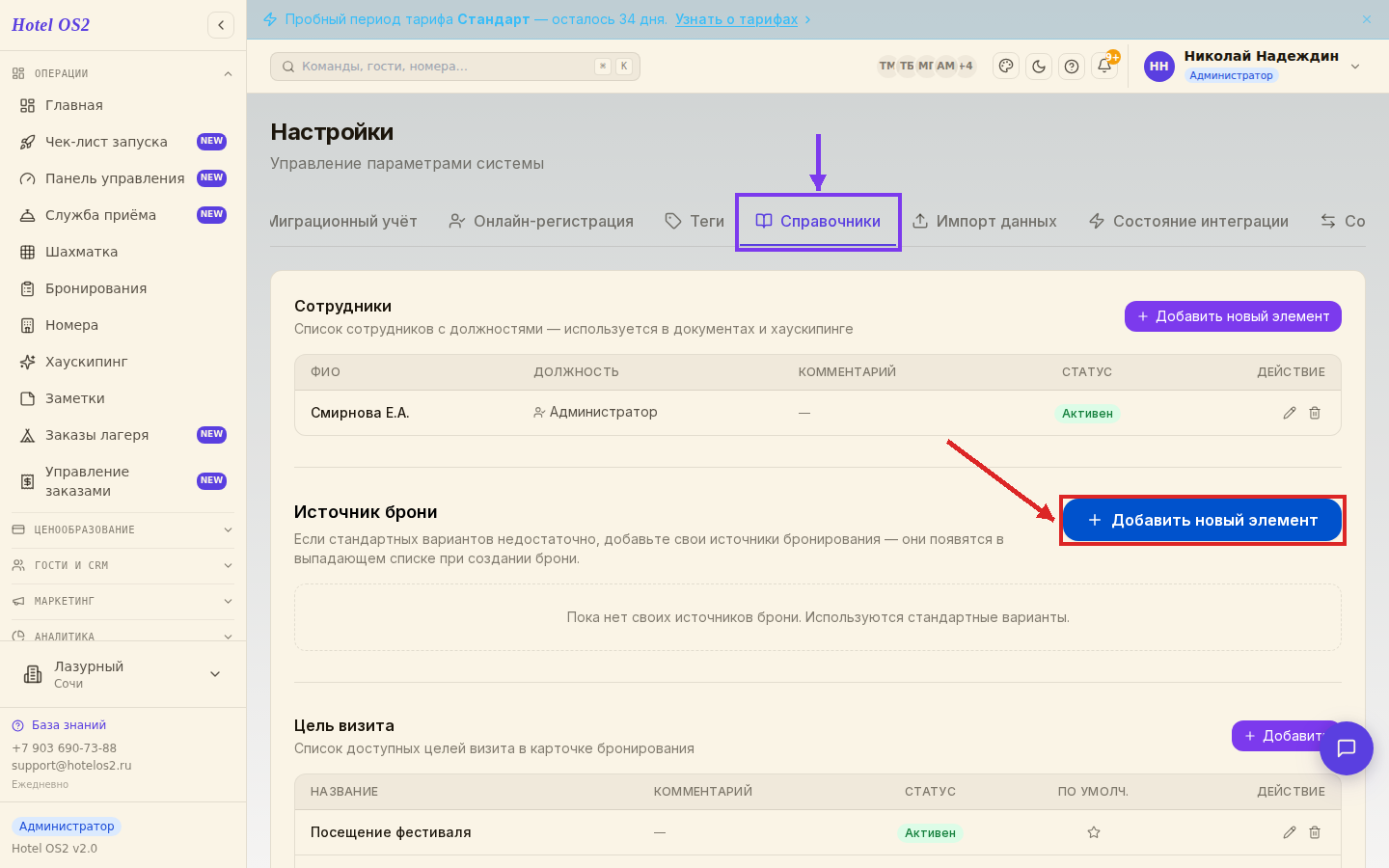Click the Hotel OS2 logo
The width and height of the screenshot is (1389, 868).
(50, 25)
